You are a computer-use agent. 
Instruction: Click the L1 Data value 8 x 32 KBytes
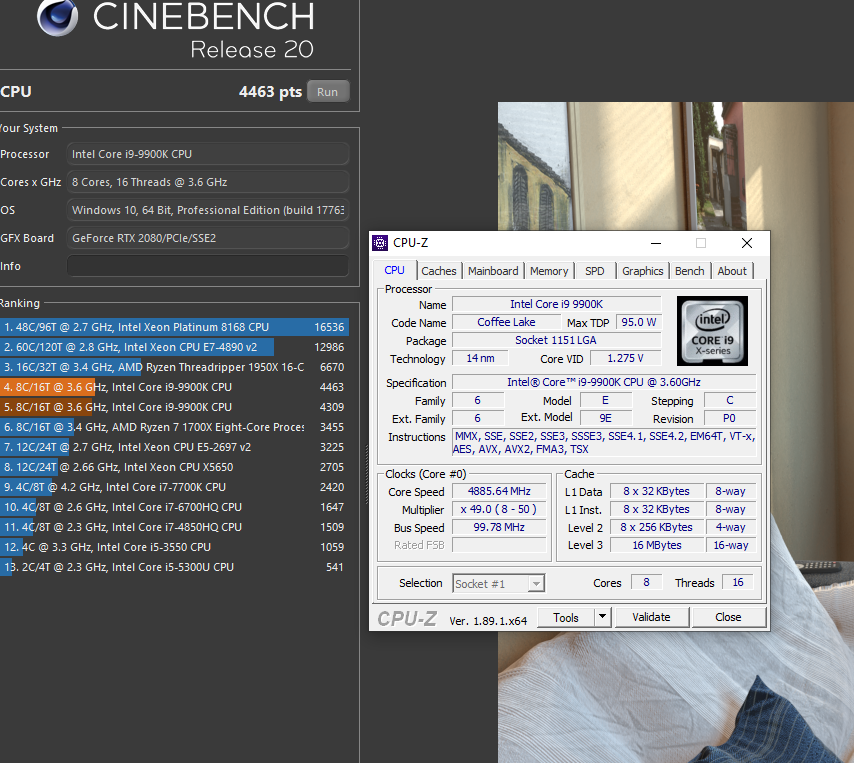(x=657, y=491)
